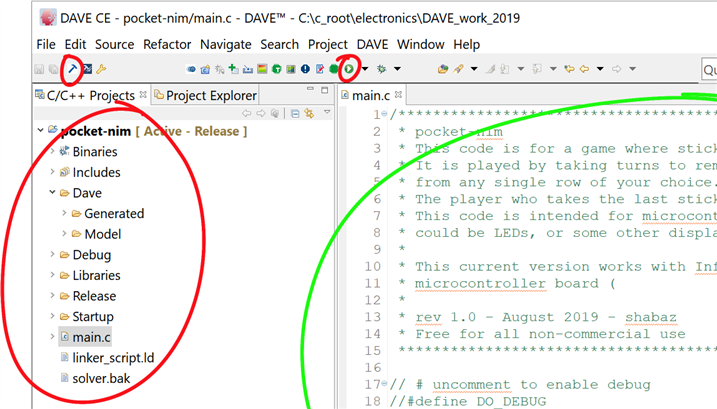This screenshot has height=409, width=717.
Task: Open the DAVE menu
Action: pyautogui.click(x=372, y=44)
